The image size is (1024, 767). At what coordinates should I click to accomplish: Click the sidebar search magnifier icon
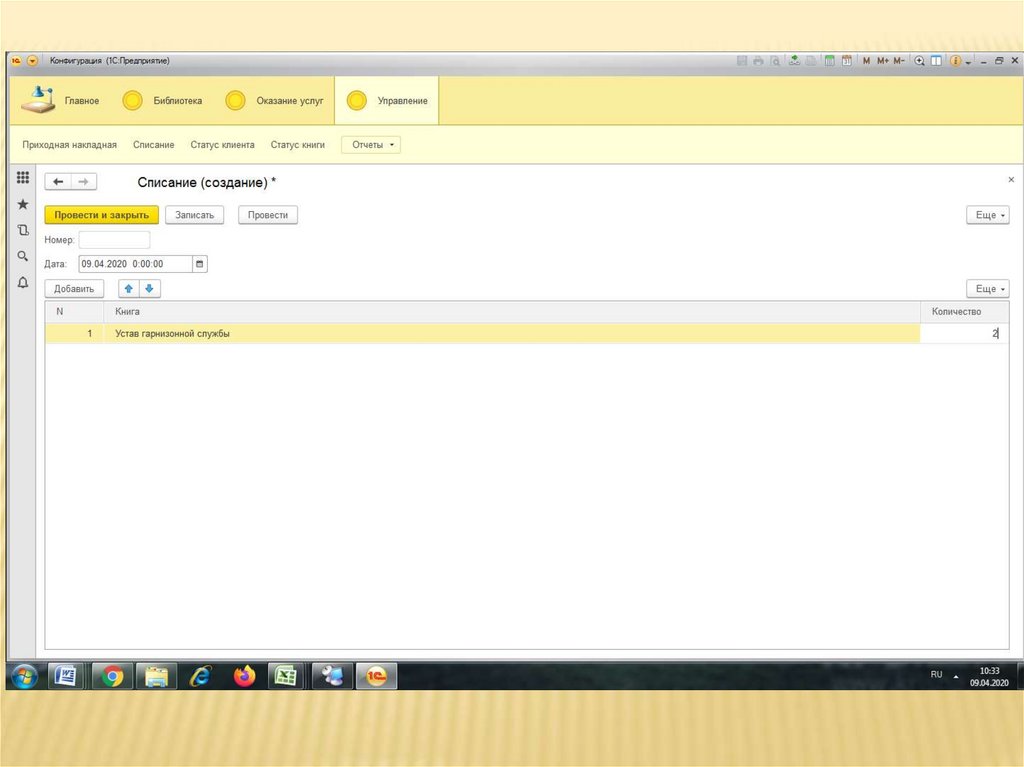(x=23, y=256)
